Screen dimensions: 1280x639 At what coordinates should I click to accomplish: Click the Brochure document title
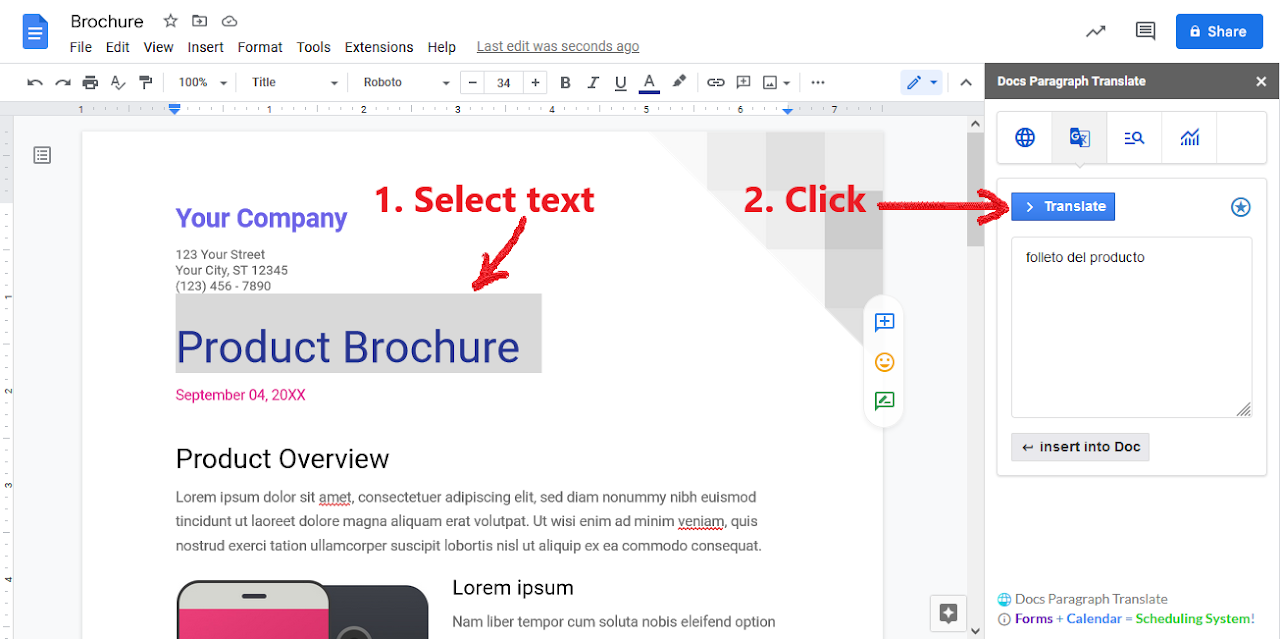[x=107, y=21]
